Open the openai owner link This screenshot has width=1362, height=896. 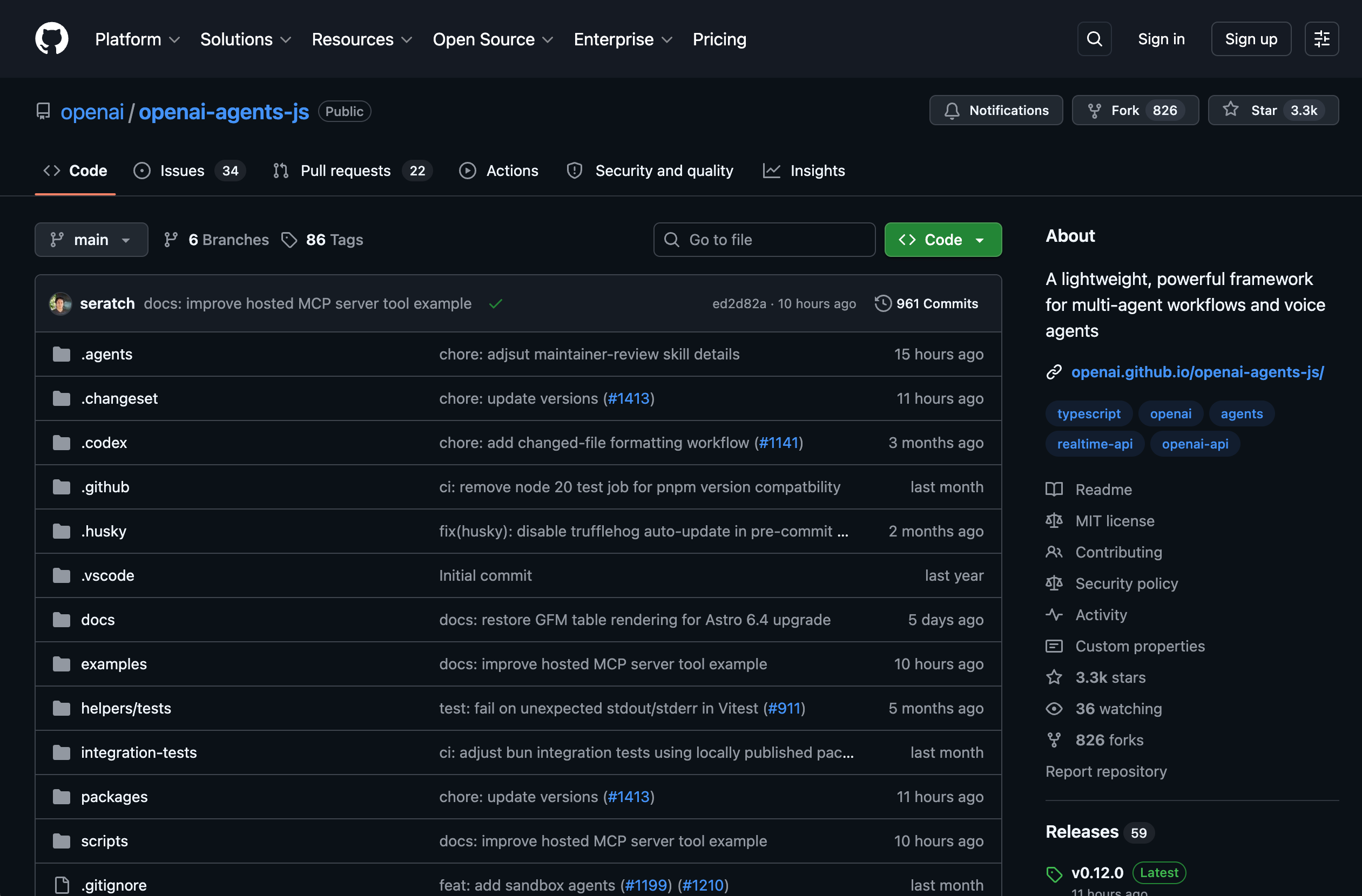(x=92, y=112)
